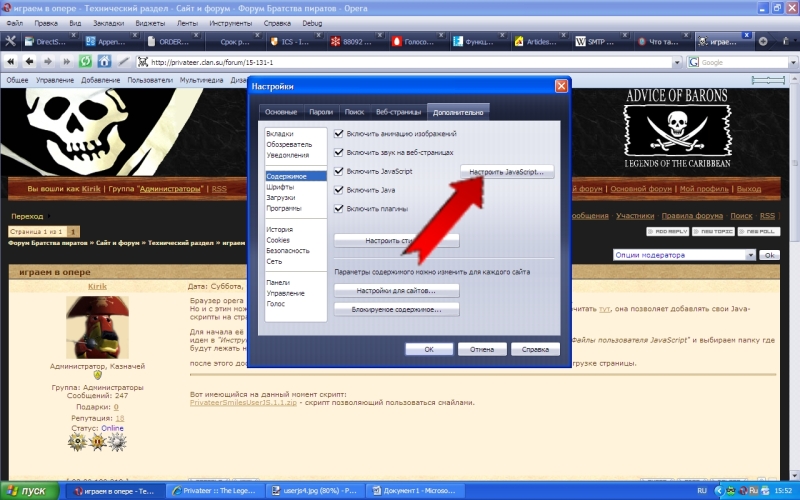Select Вкладки in settings list
This screenshot has height=500, width=800.
coord(280,134)
